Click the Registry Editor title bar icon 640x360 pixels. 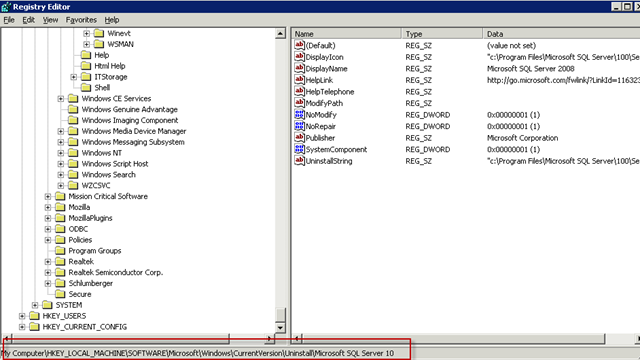pos(6,7)
